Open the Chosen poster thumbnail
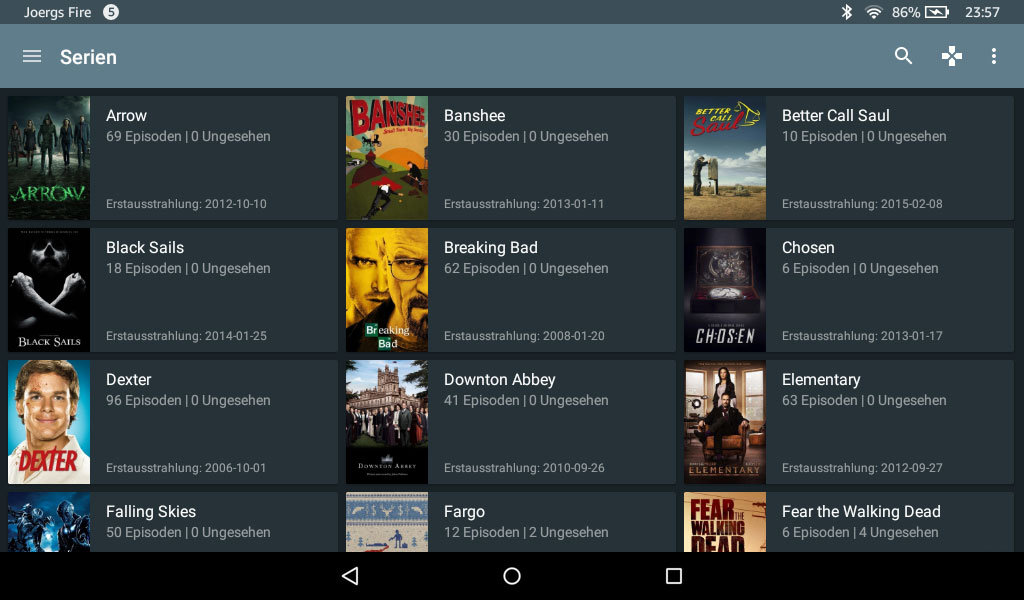Screen dimensions: 1024x600 (725, 290)
